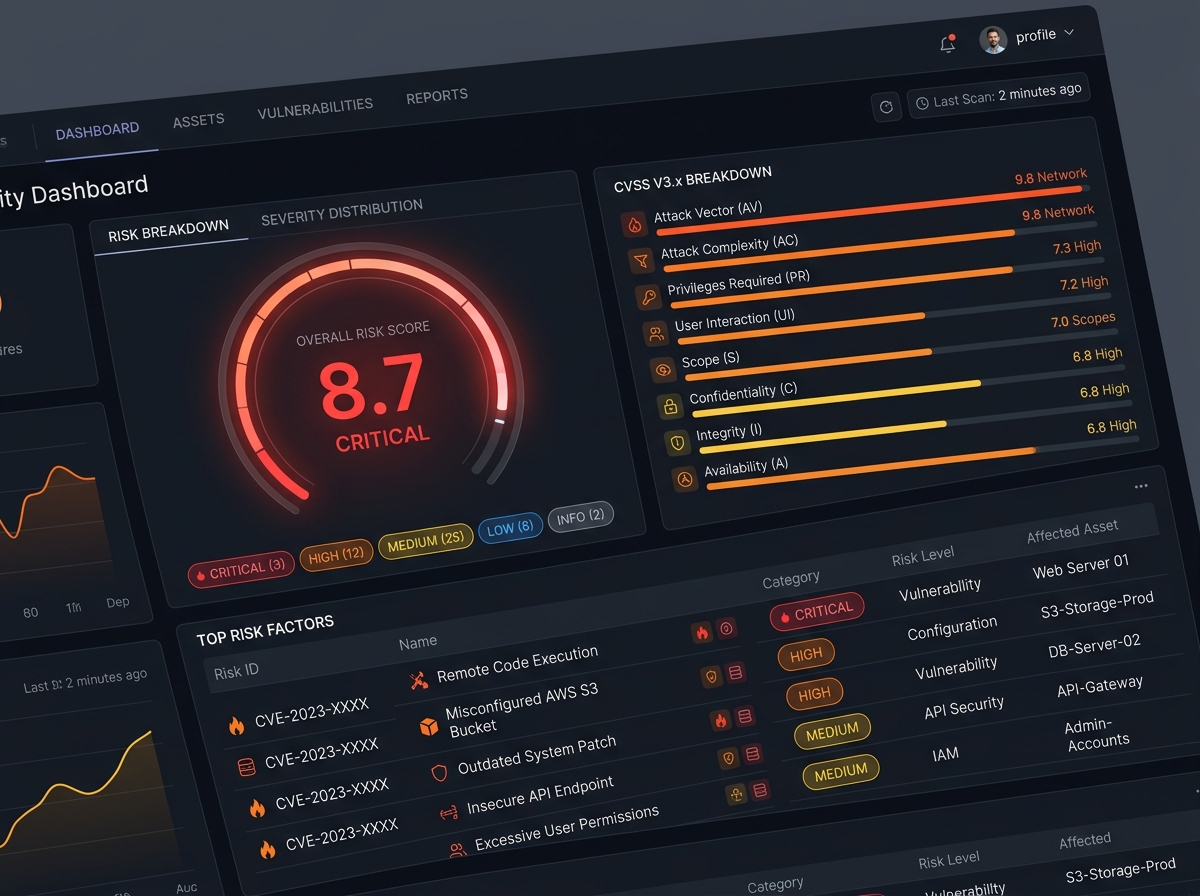This screenshot has width=1200, height=896.
Task: Open the ASSETS tab
Action: click(x=198, y=120)
